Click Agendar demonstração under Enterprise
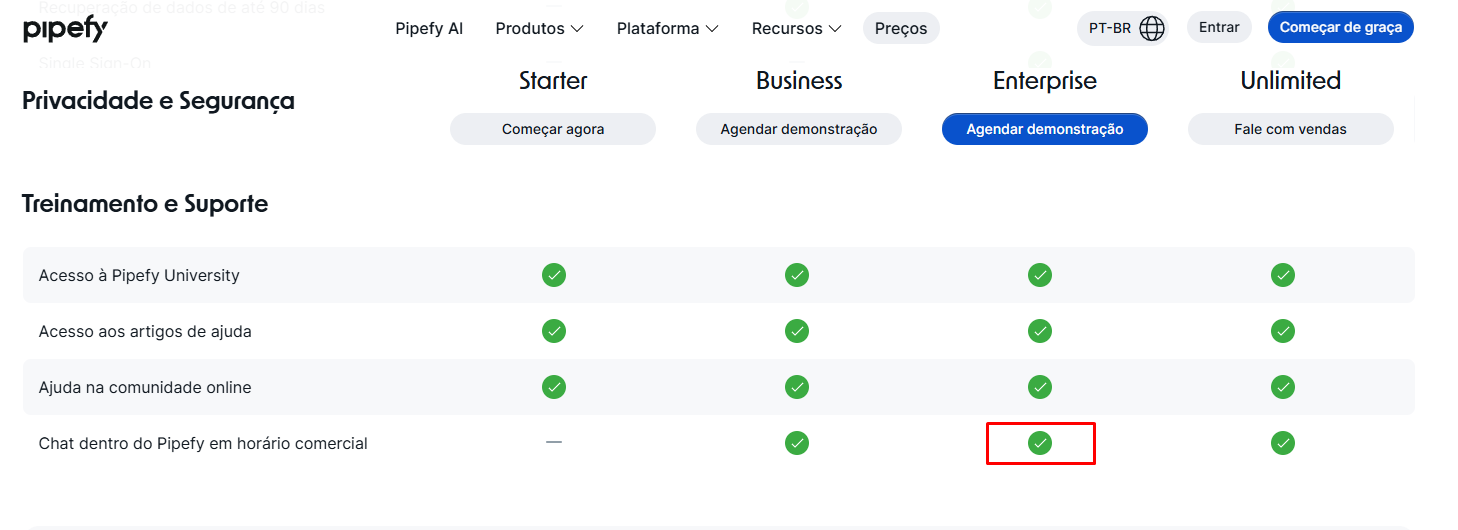Viewport: 1458px width, 530px height. pos(1045,129)
